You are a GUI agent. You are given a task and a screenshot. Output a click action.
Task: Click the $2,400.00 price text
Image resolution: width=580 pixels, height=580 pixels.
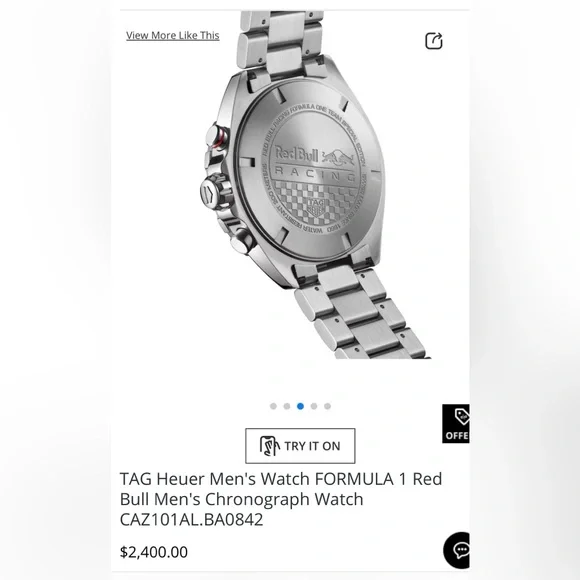click(154, 552)
